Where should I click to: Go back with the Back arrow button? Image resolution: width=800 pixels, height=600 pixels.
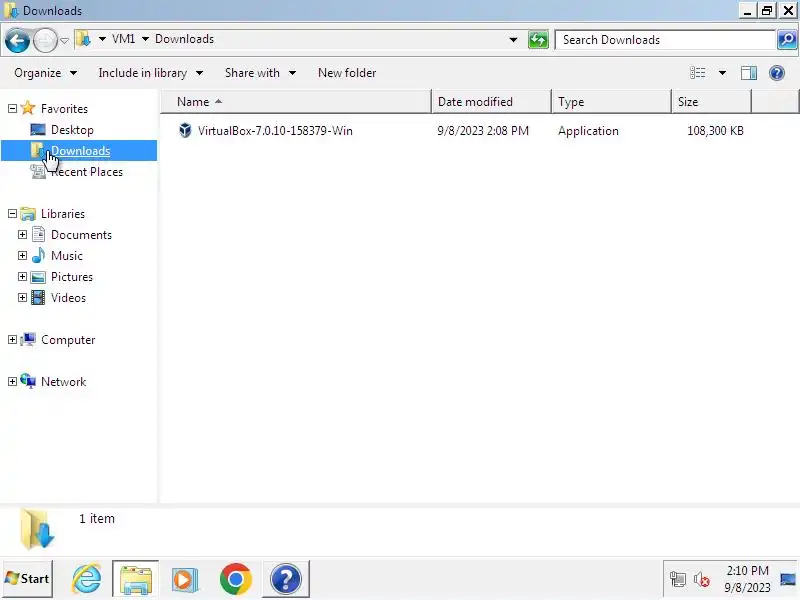coord(17,40)
